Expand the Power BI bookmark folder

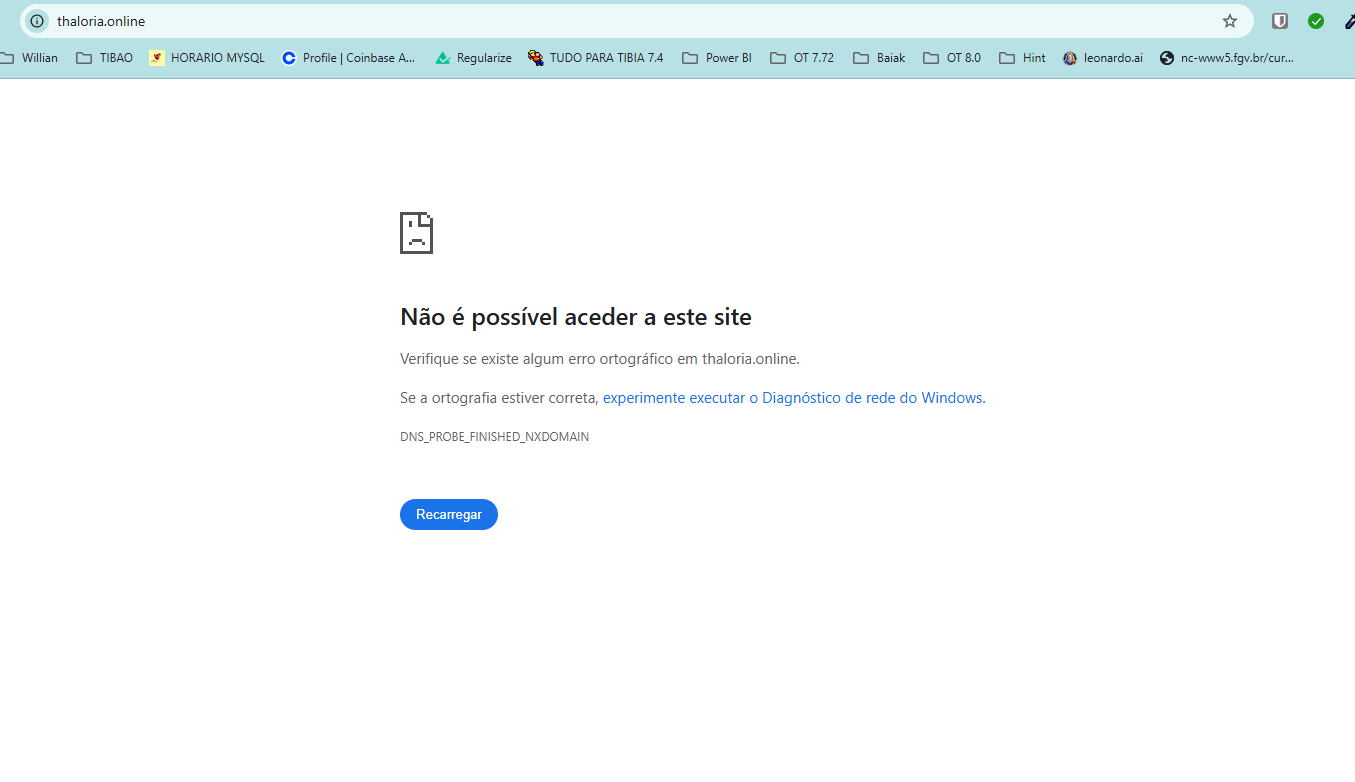pos(717,58)
